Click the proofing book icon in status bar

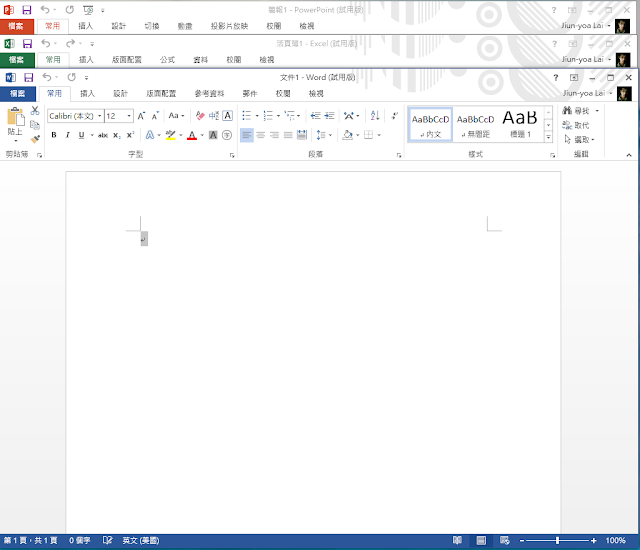click(107, 540)
